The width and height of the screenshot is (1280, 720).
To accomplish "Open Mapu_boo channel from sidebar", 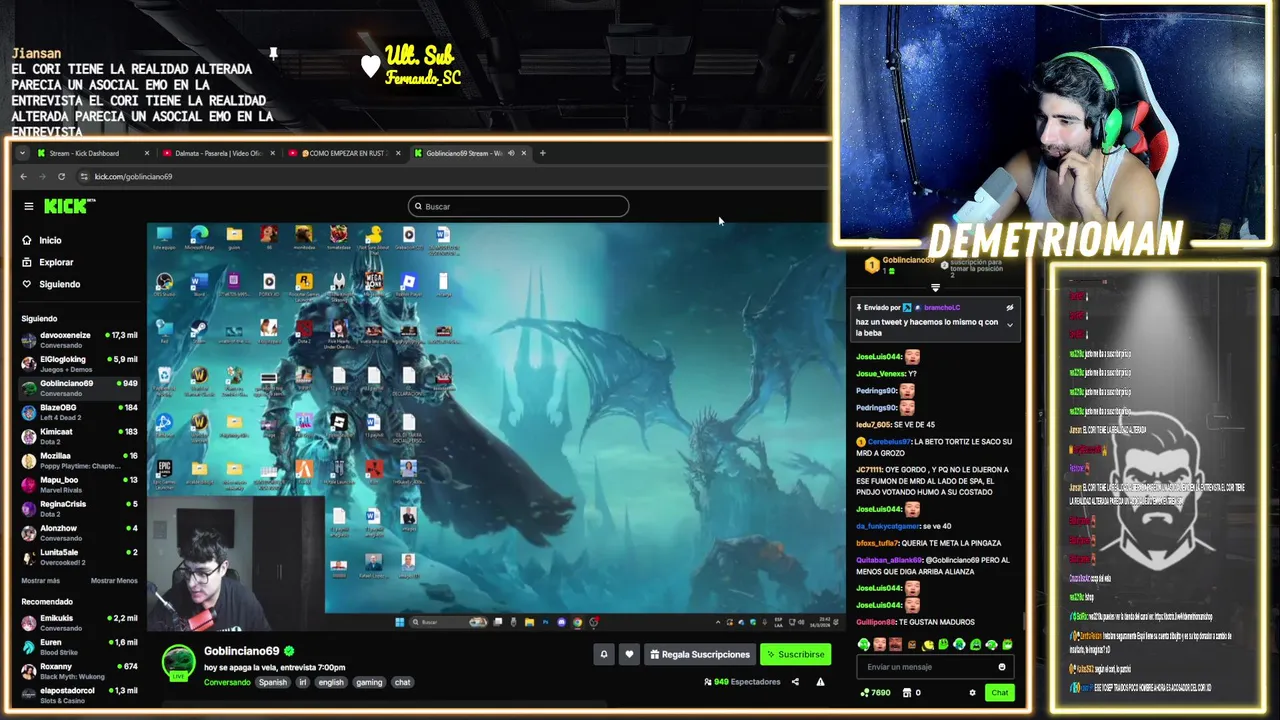I will (x=79, y=484).
